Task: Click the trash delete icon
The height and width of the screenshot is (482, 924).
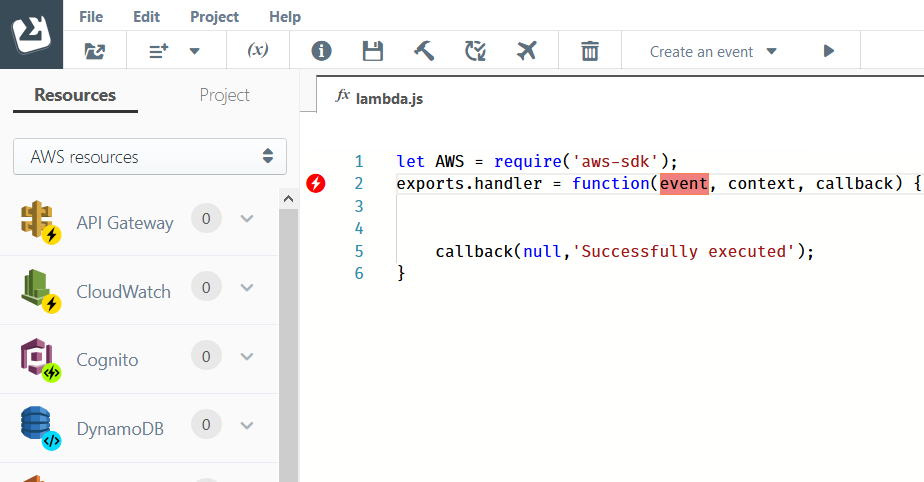Action: 590,51
